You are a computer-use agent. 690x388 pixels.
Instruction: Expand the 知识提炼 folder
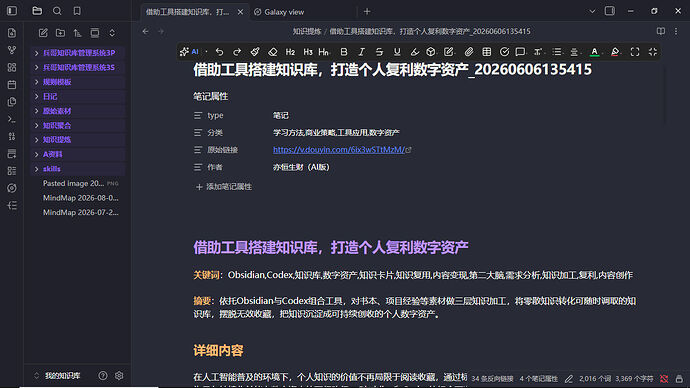(78, 139)
